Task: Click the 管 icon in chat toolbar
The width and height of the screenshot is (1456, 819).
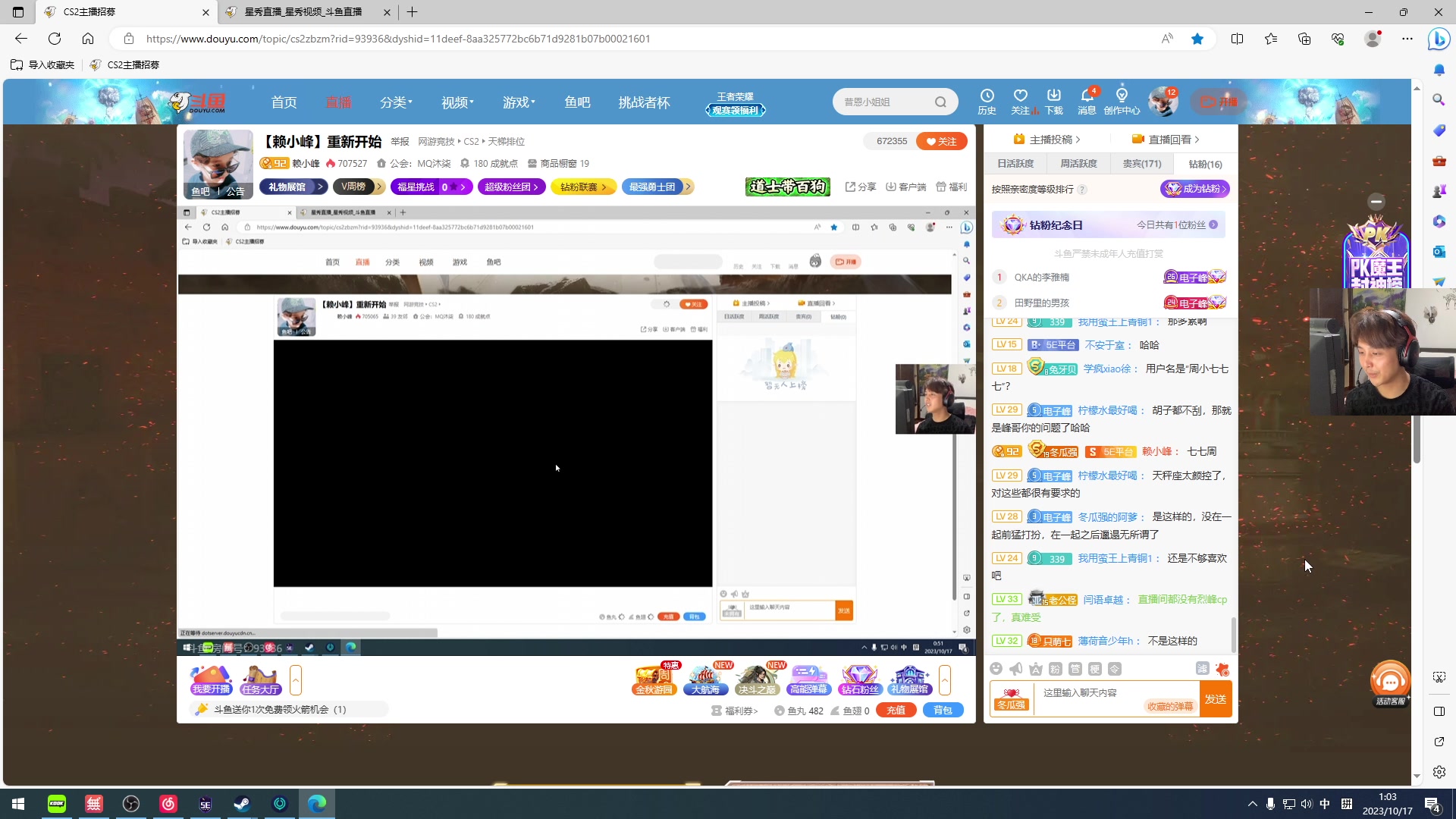Action: (x=1075, y=668)
